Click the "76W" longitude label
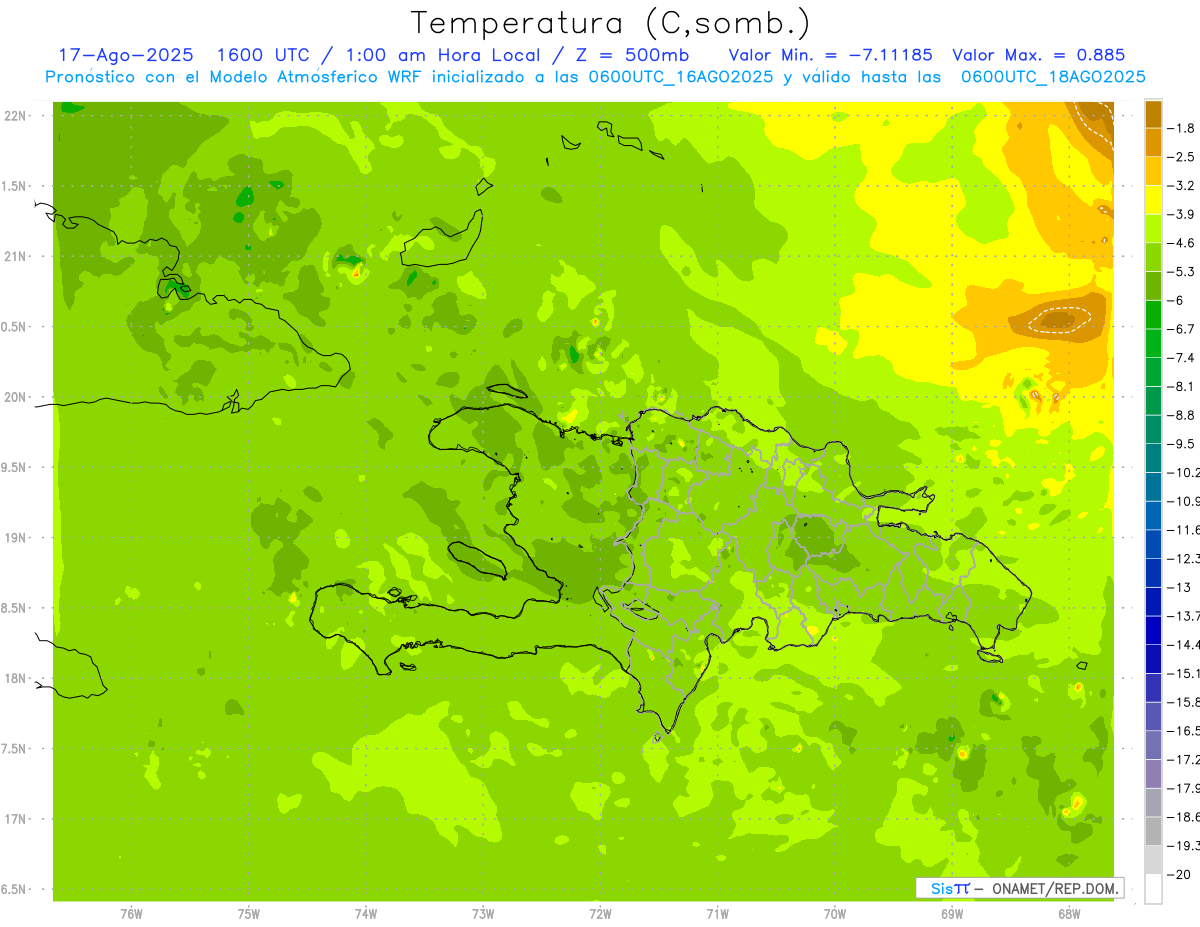This screenshot has height=927, width=1200. pyautogui.click(x=131, y=914)
